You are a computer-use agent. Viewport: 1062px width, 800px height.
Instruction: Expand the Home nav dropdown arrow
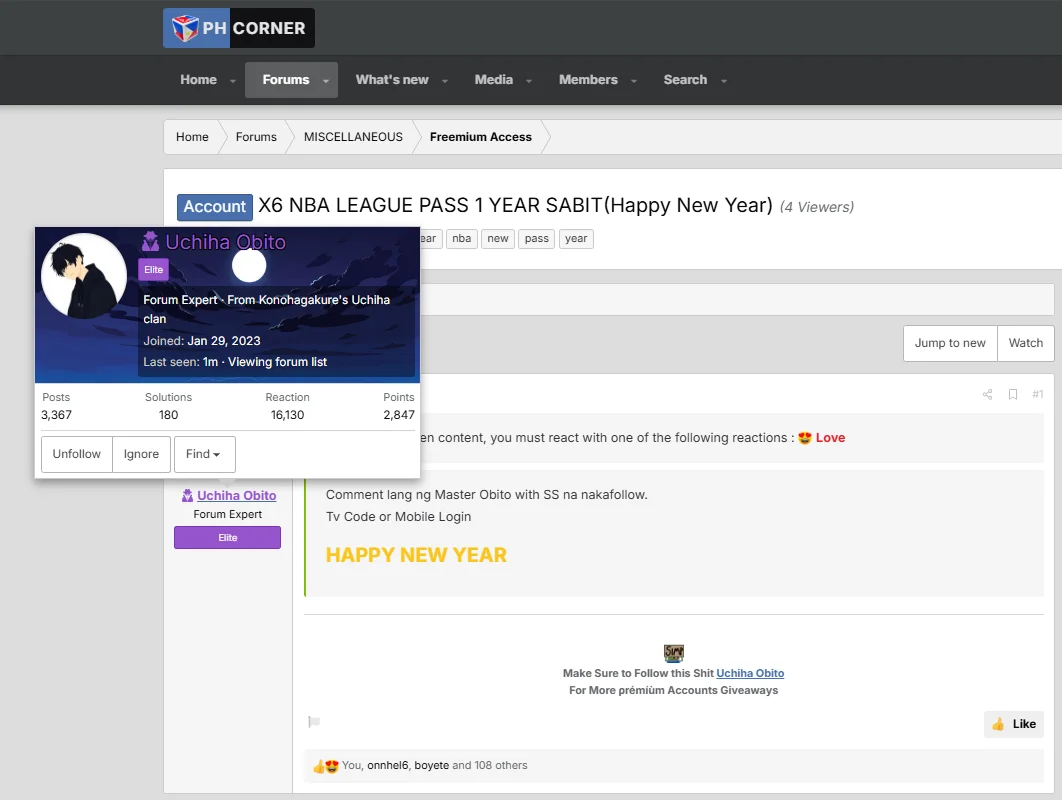click(232, 81)
